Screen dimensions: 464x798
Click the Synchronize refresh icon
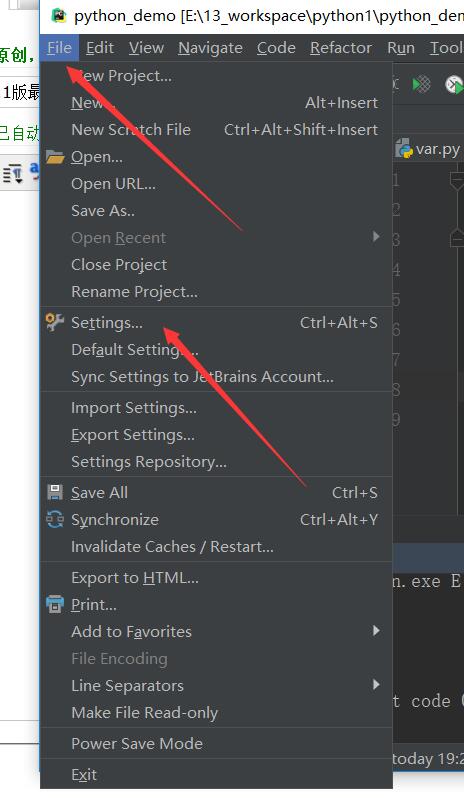point(55,519)
